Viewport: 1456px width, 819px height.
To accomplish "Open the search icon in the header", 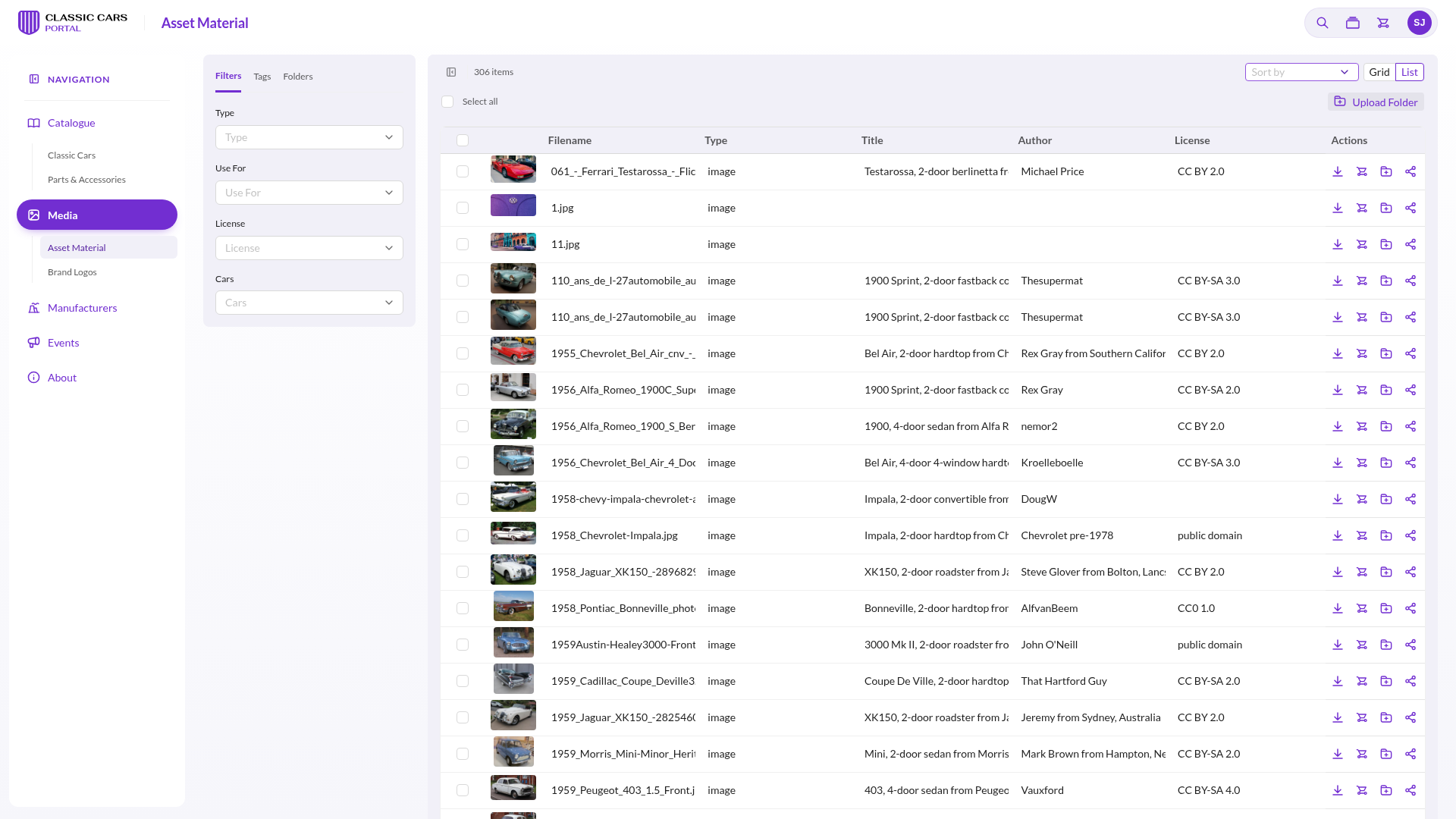I will point(1322,23).
